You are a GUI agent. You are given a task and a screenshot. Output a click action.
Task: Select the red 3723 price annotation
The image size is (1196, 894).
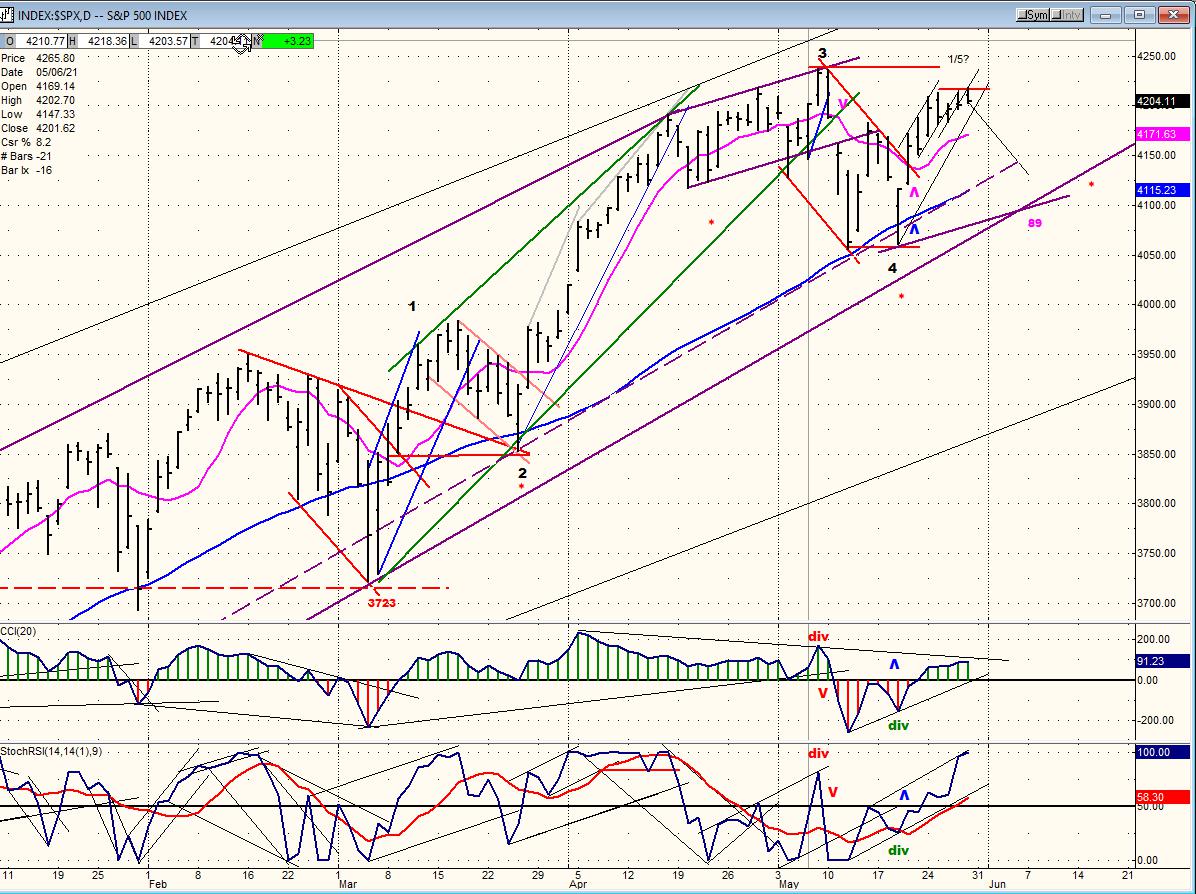pyautogui.click(x=381, y=603)
